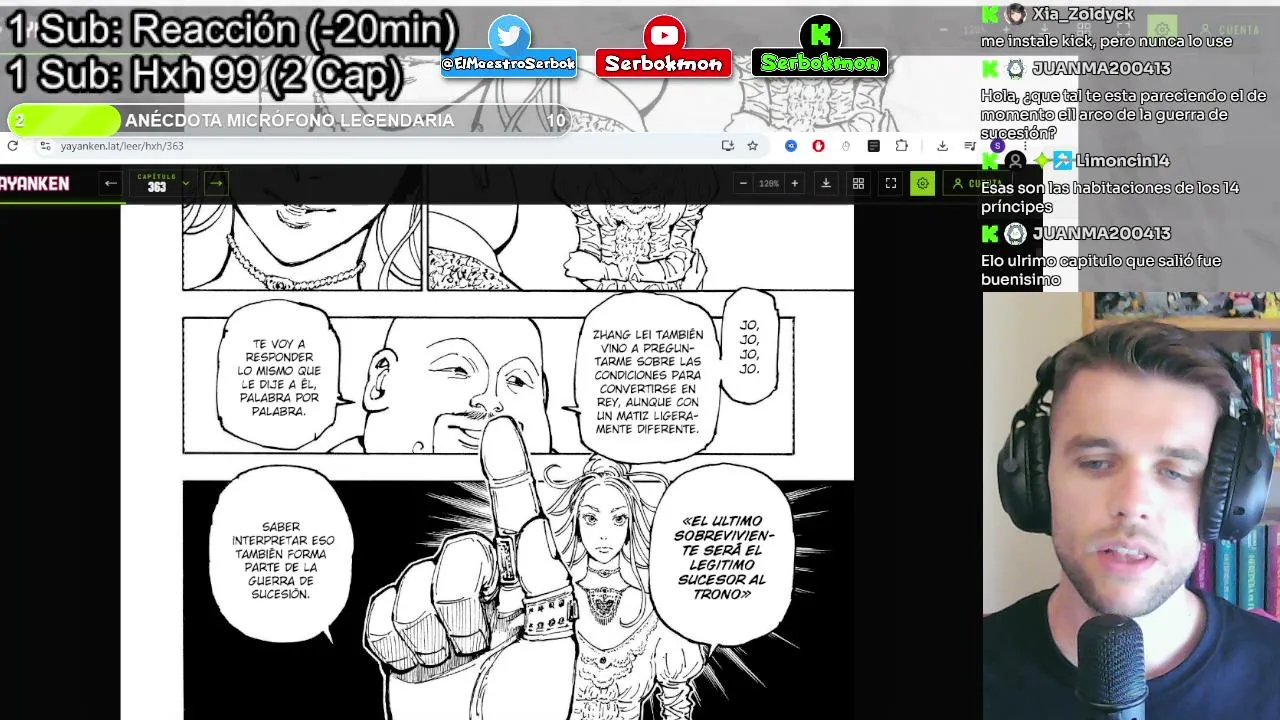Open the Capítulo 363 chapter dropdown

(163, 183)
